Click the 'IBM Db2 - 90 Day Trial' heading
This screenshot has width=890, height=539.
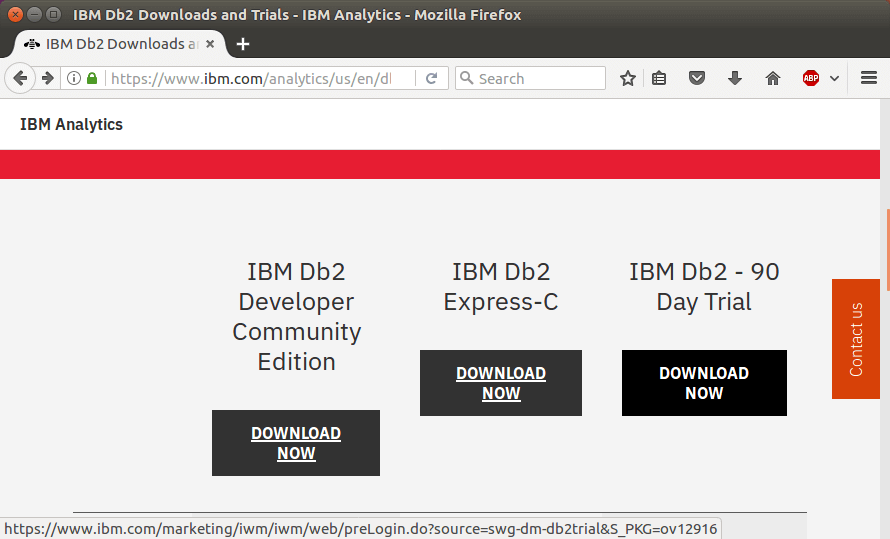(704, 287)
